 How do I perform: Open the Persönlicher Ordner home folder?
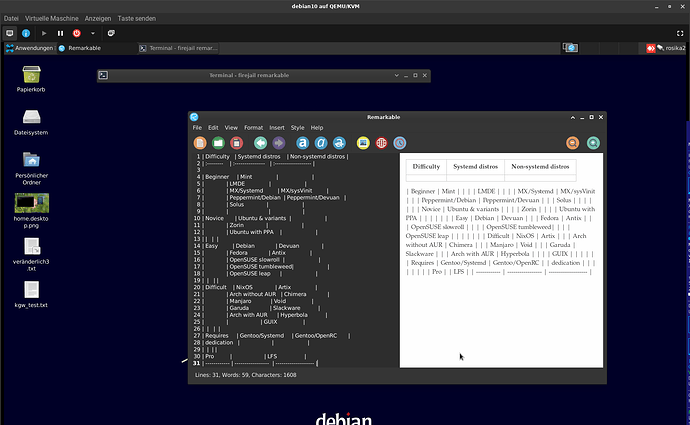click(31, 160)
